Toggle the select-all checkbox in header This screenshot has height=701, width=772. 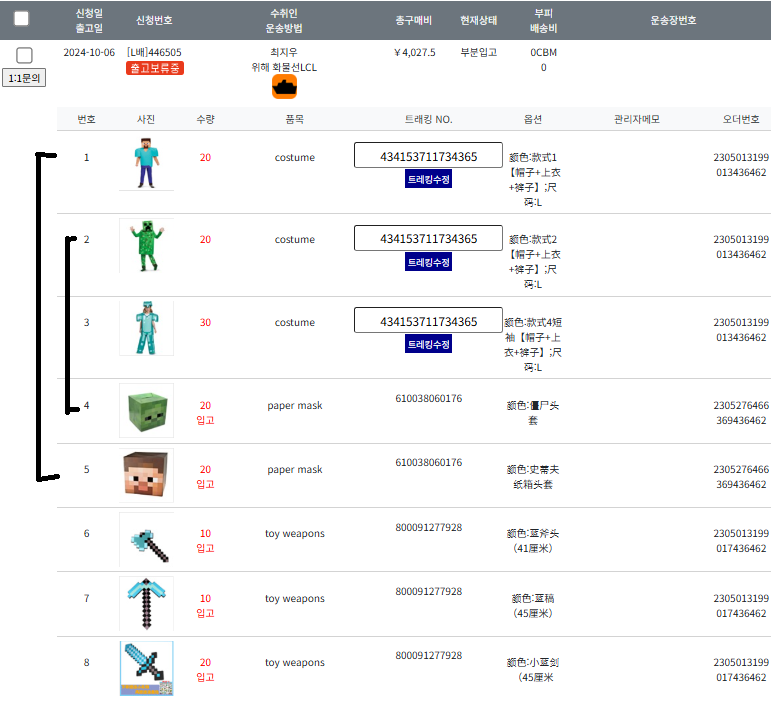click(21, 18)
